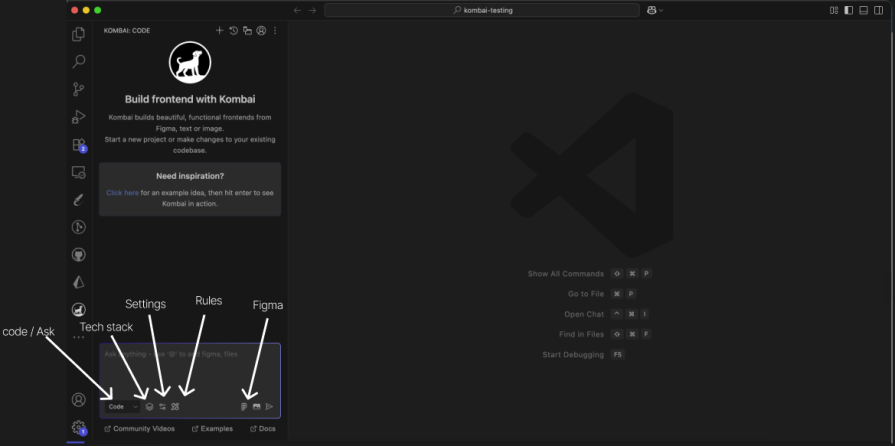Open the Kombai Rules icon
Viewport: 895px width, 446px height.
[x=175, y=407]
